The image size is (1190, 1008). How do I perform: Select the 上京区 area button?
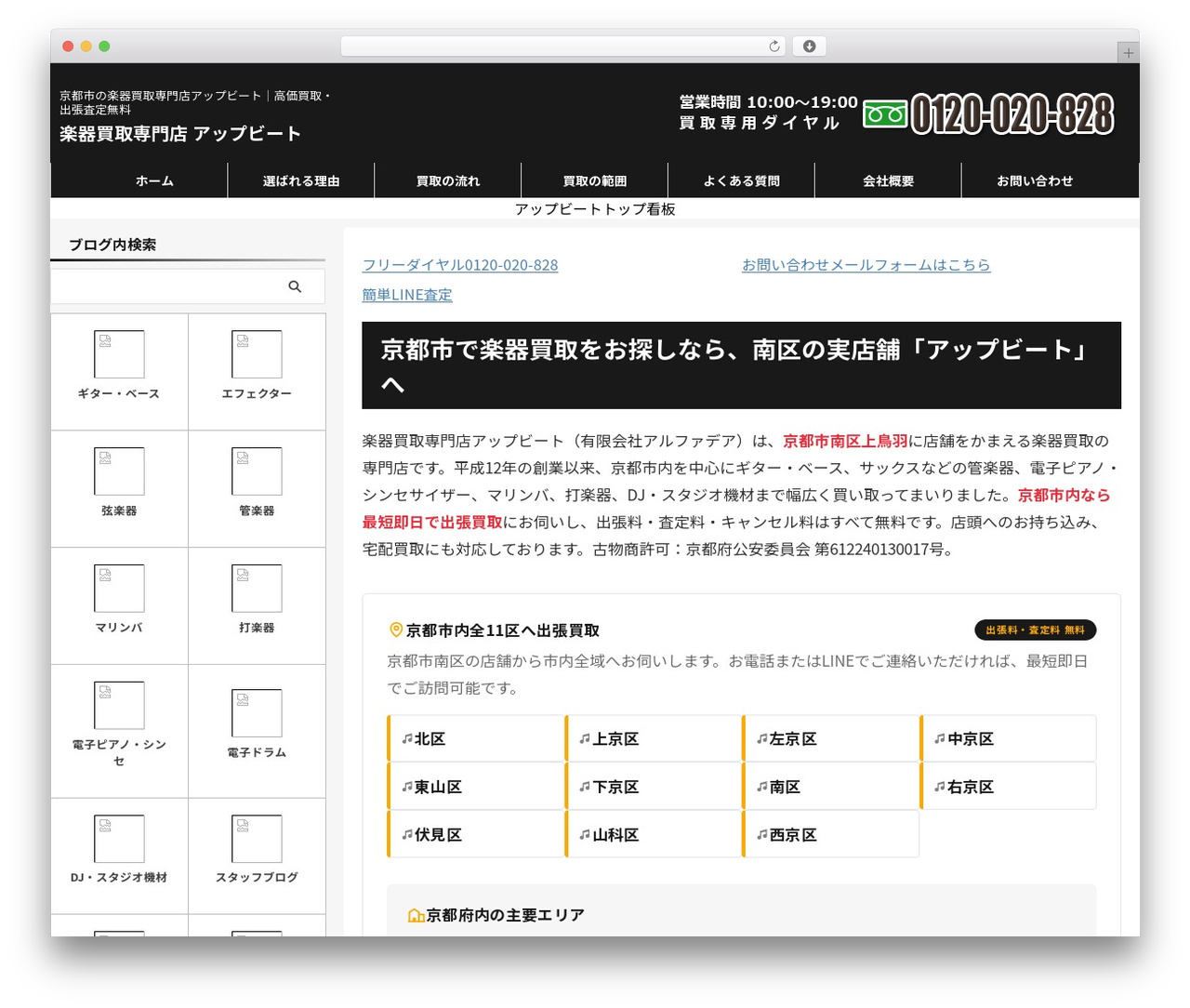653,738
